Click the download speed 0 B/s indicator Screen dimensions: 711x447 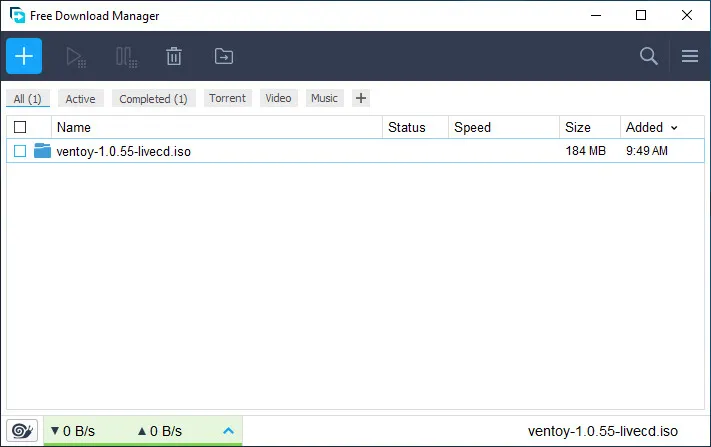(x=73, y=431)
